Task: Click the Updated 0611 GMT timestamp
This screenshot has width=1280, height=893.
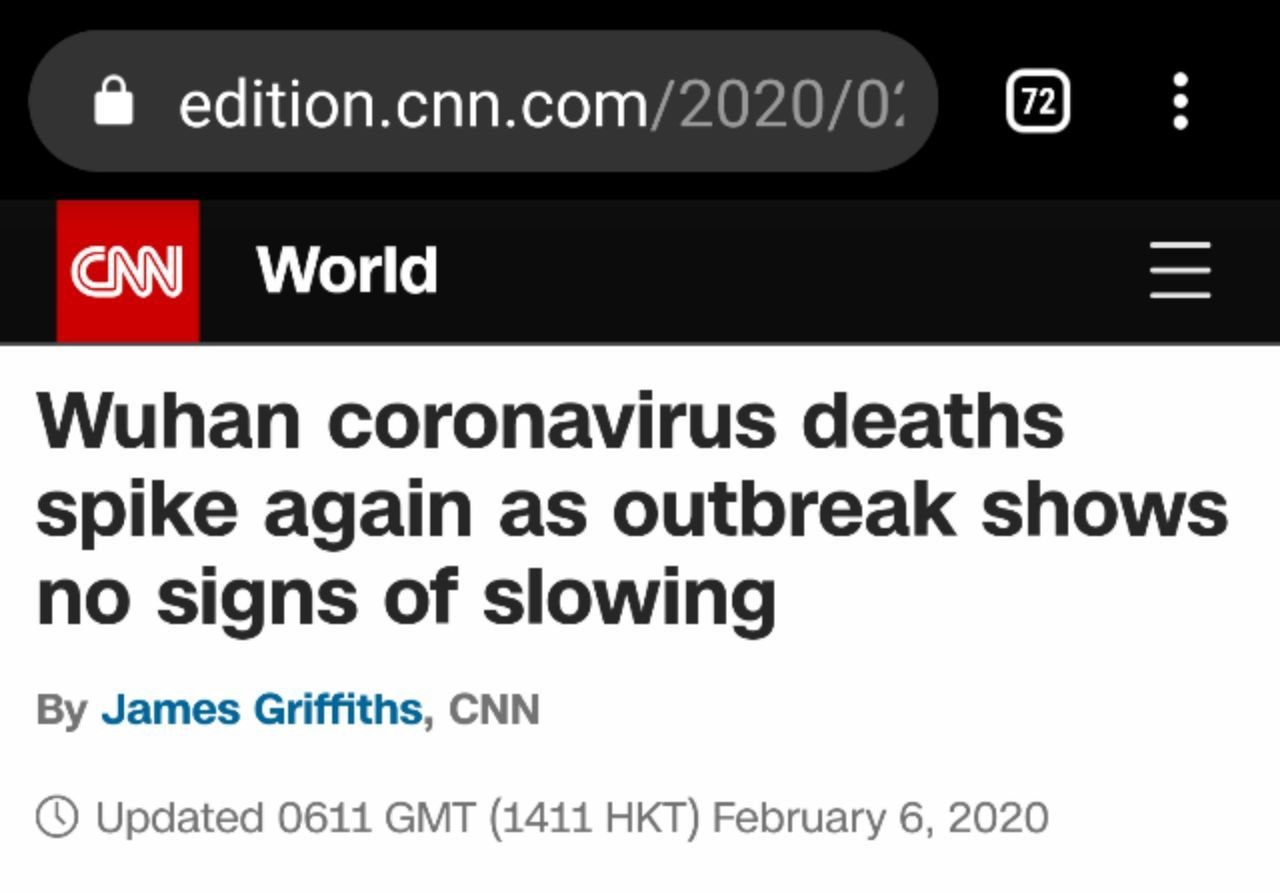Action: (x=285, y=818)
